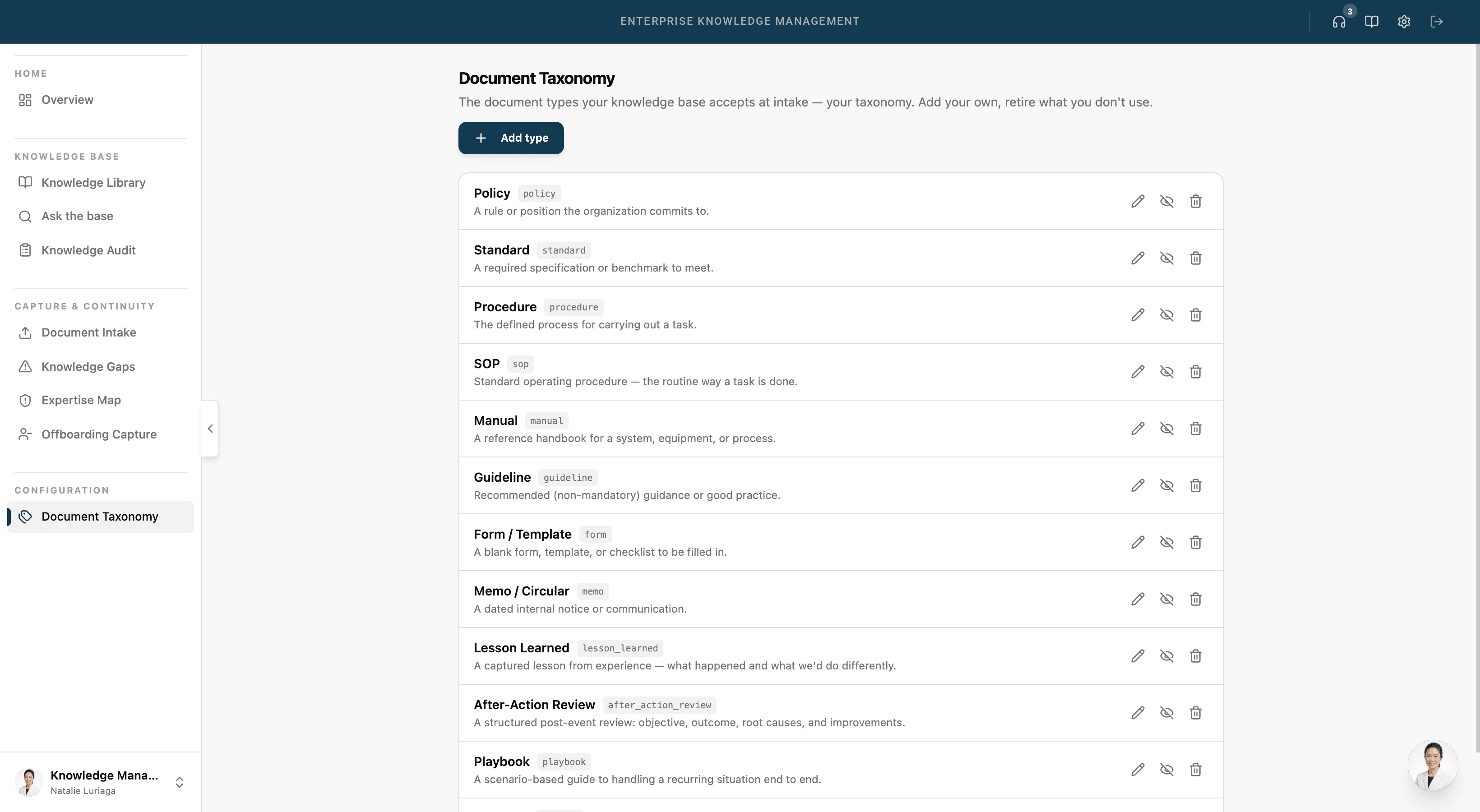Open the settings gear in header
The width and height of the screenshot is (1480, 812).
[x=1404, y=22]
